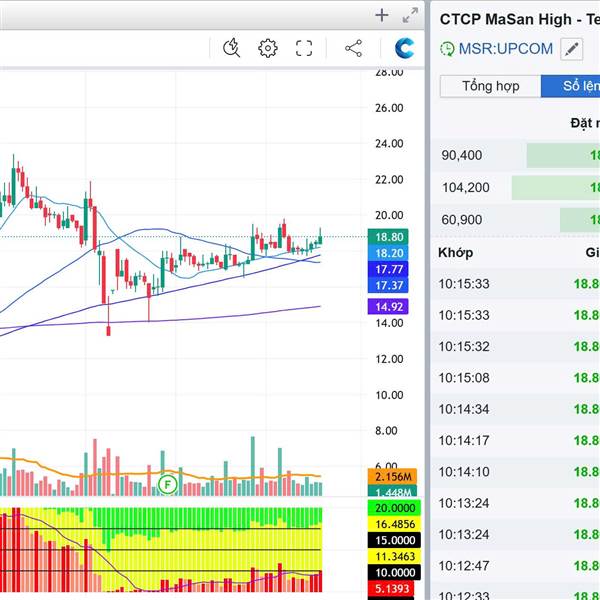This screenshot has width=600, height=600.
Task: Click the 5.1393 red indicator label
Action: click(x=391, y=589)
